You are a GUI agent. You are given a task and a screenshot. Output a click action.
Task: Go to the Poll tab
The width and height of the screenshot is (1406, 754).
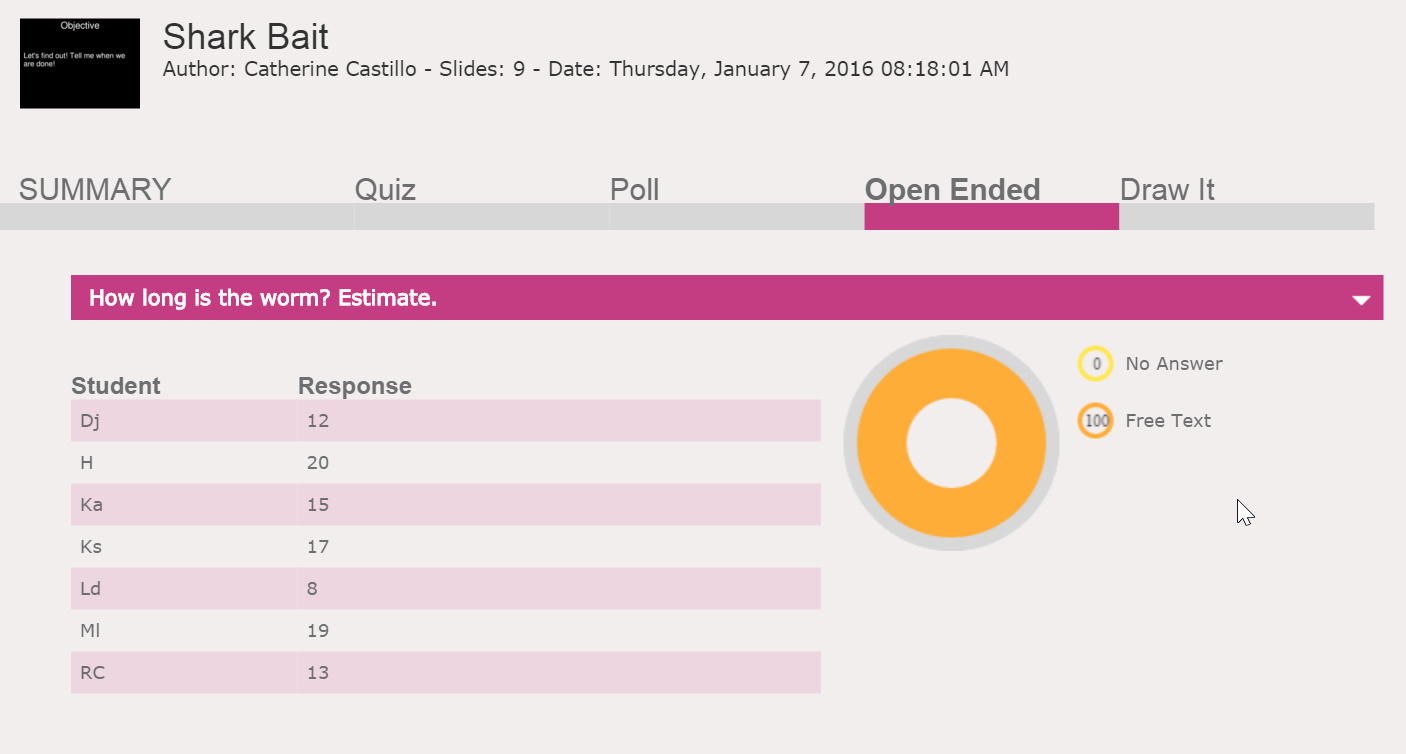click(634, 190)
